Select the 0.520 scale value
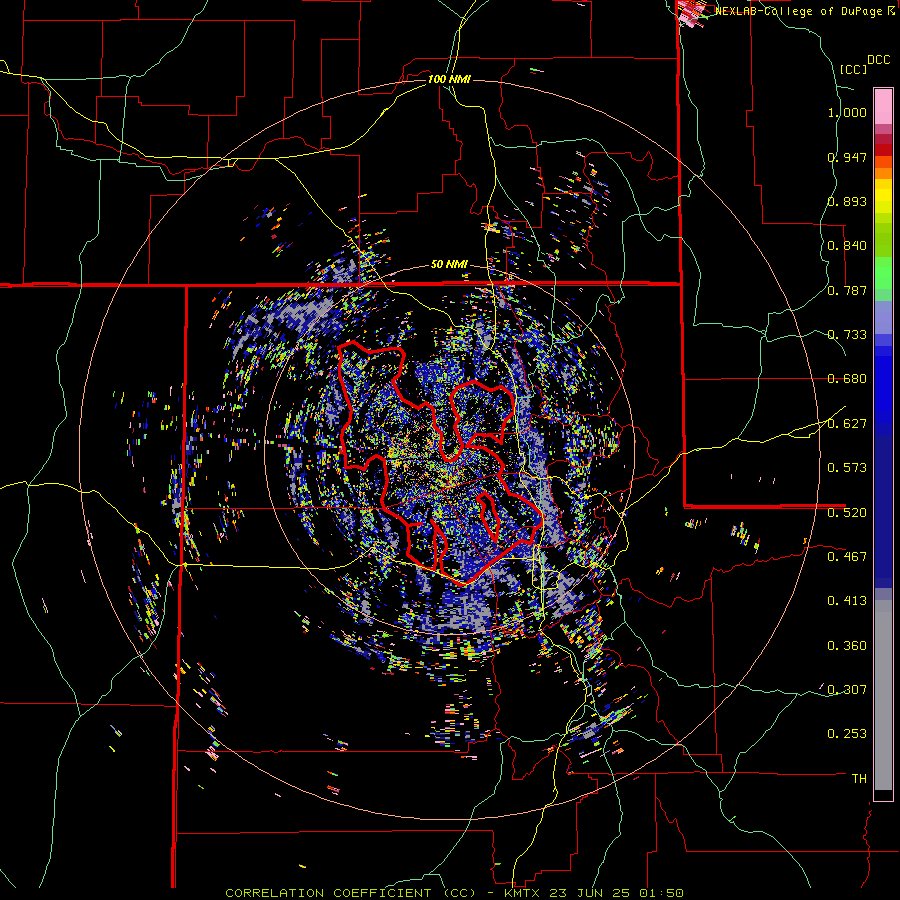 coord(847,512)
